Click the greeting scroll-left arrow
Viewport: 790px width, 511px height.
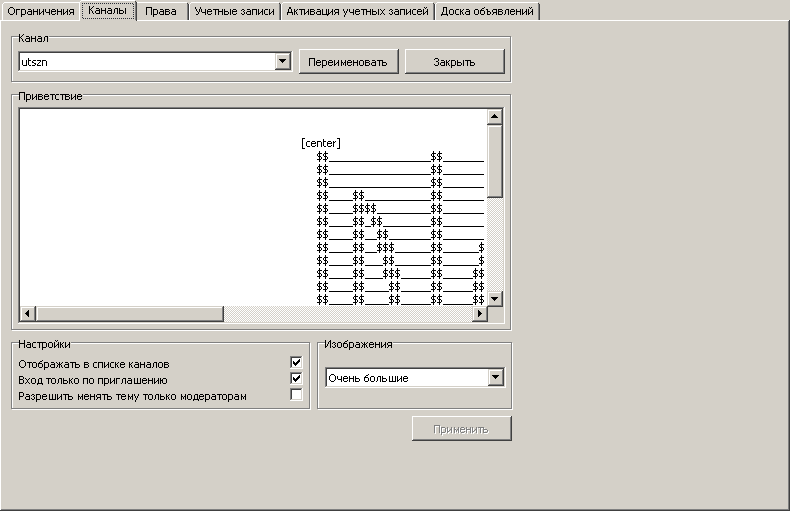point(27,314)
